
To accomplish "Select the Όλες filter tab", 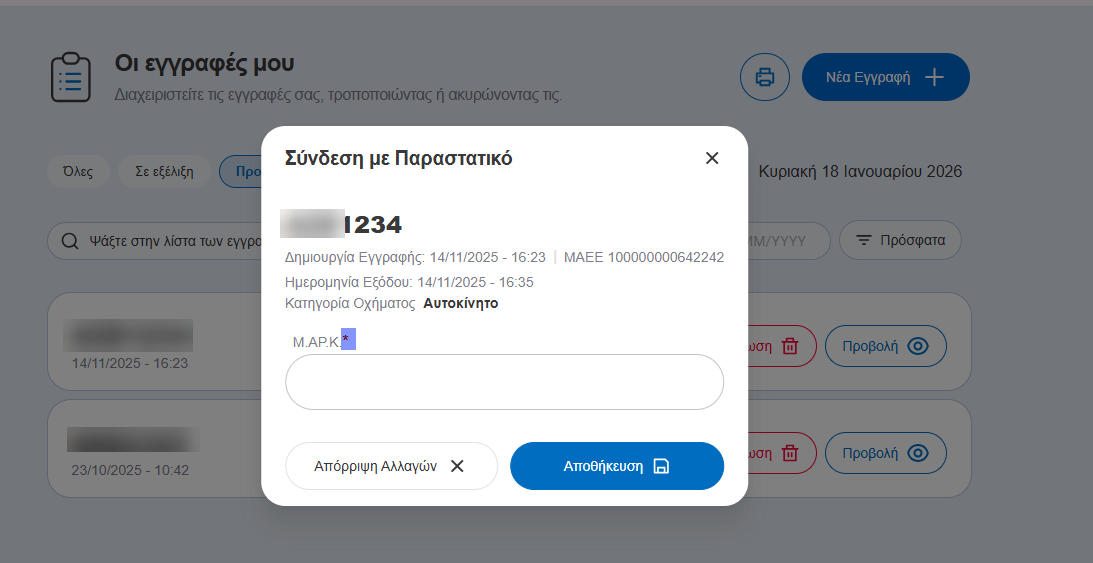I will [x=77, y=171].
